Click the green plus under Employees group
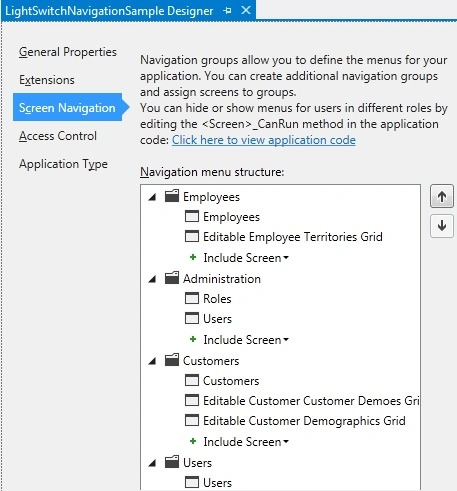The height and width of the screenshot is (491, 457). point(193,257)
